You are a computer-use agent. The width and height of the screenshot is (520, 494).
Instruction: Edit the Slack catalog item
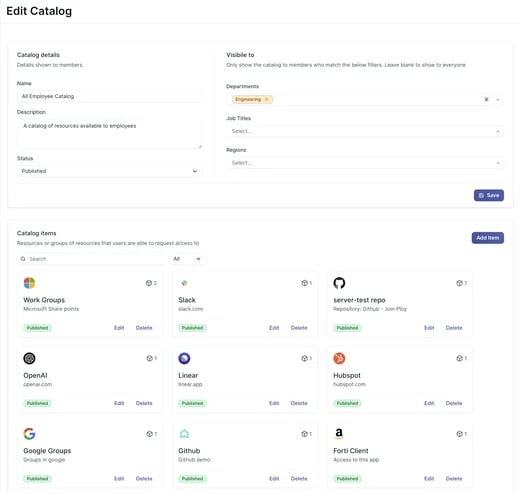tap(274, 328)
